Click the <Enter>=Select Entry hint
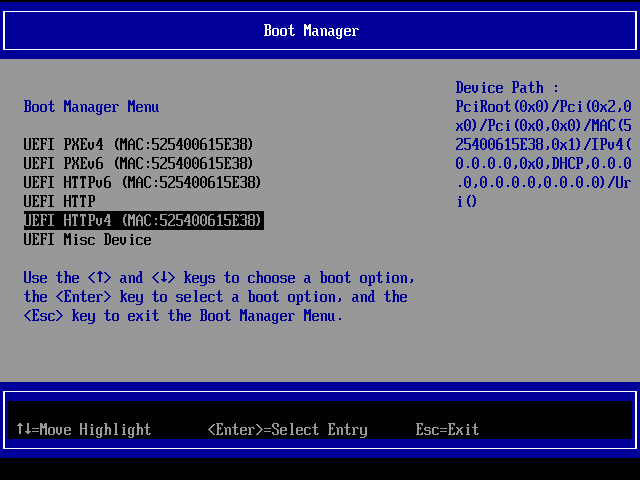Screen dimensions: 640x480 288,429
